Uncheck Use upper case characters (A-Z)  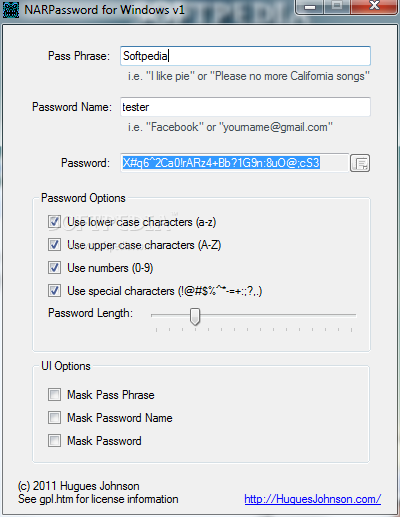[54, 245]
